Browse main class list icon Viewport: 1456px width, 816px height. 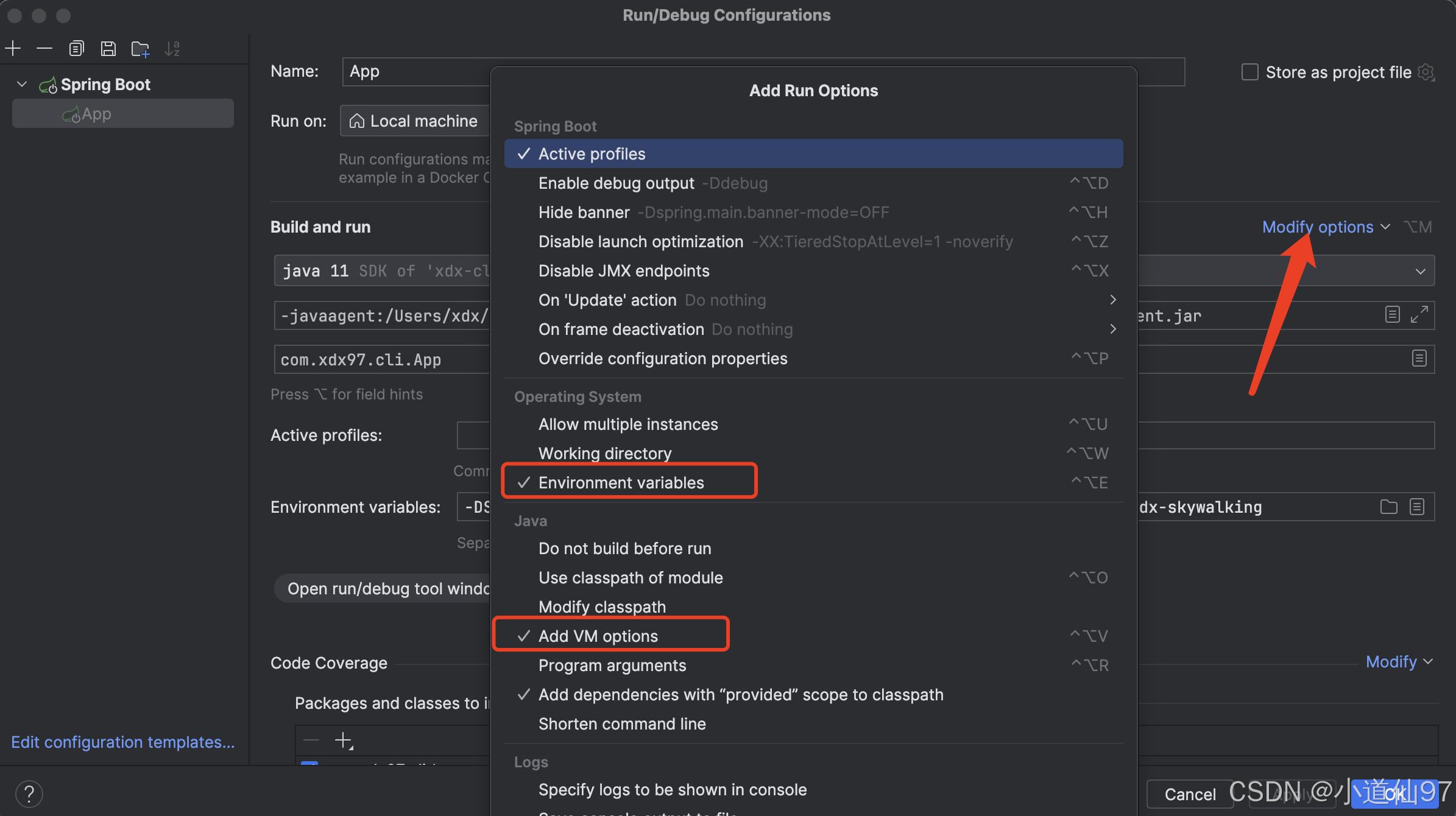pos(1419,359)
